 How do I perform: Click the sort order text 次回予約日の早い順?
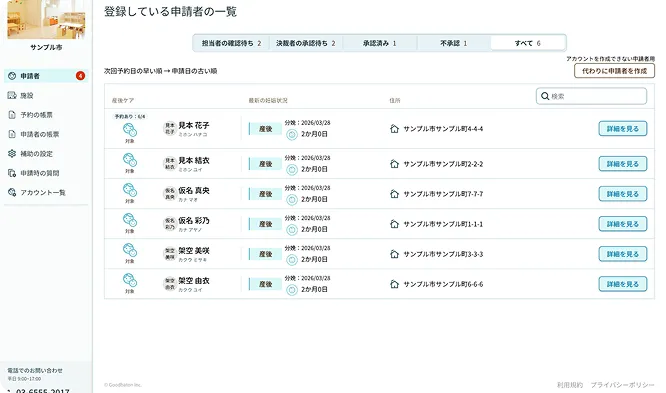[133, 71]
